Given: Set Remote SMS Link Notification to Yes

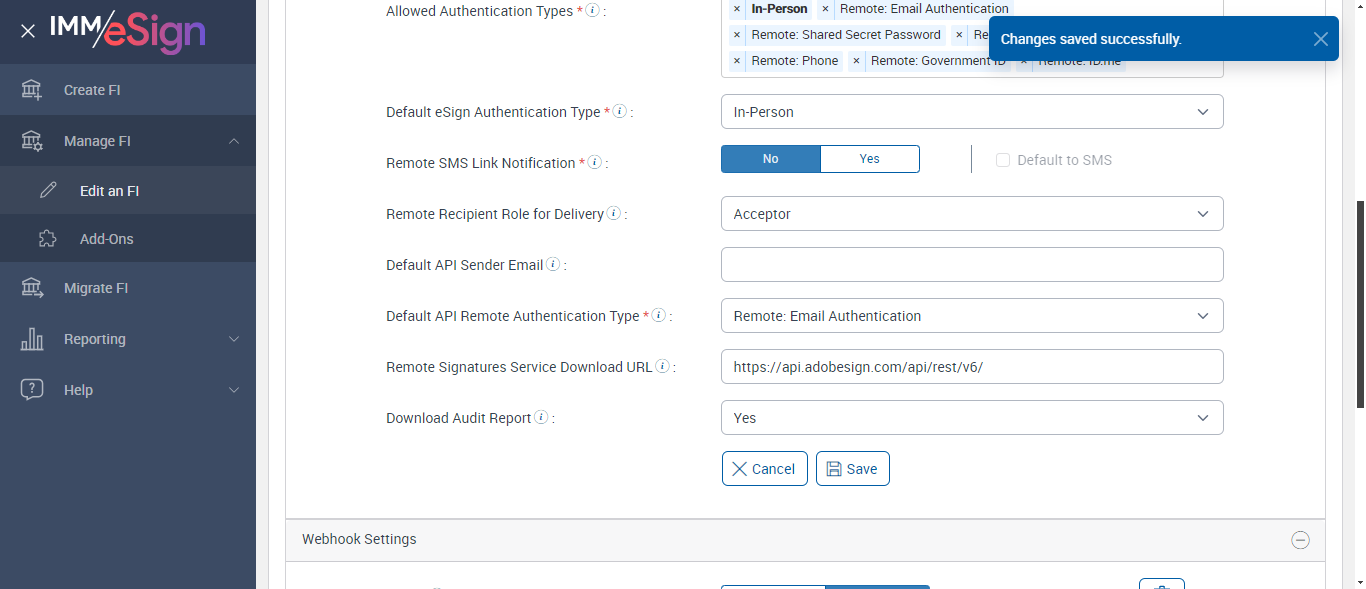Looking at the screenshot, I should click(869, 159).
